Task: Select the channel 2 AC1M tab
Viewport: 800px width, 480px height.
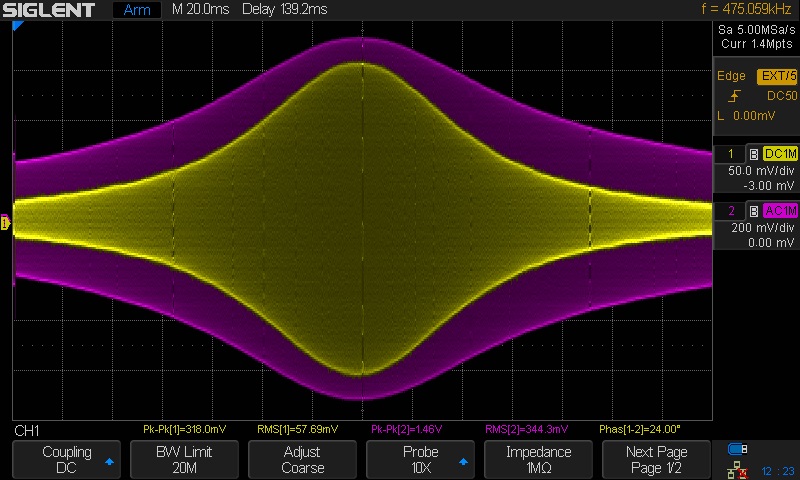Action: click(780, 210)
